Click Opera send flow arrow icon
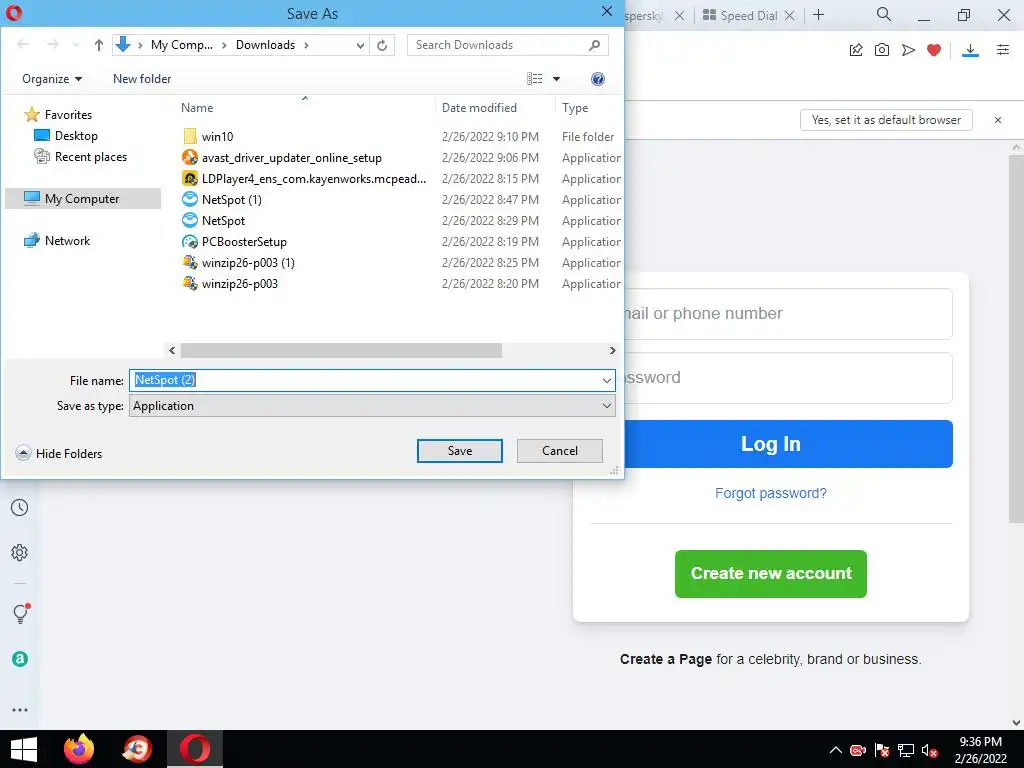Image resolution: width=1024 pixels, height=768 pixels. coord(908,50)
